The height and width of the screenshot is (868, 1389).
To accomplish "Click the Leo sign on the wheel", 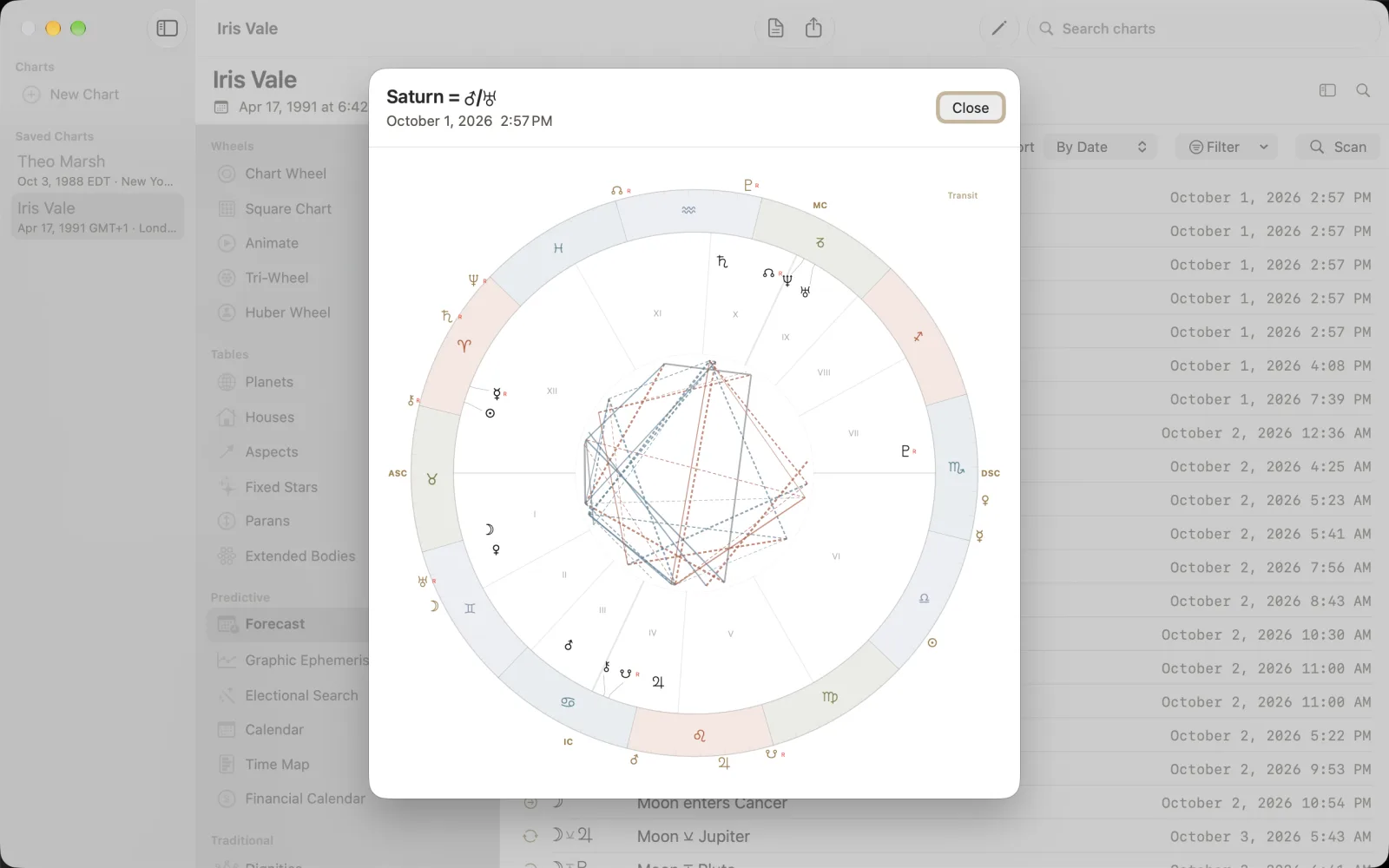I will click(700, 736).
